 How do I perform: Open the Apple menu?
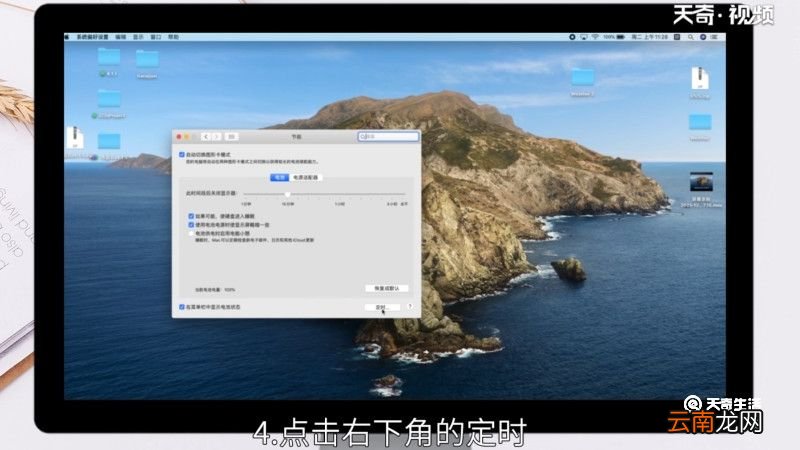point(67,37)
